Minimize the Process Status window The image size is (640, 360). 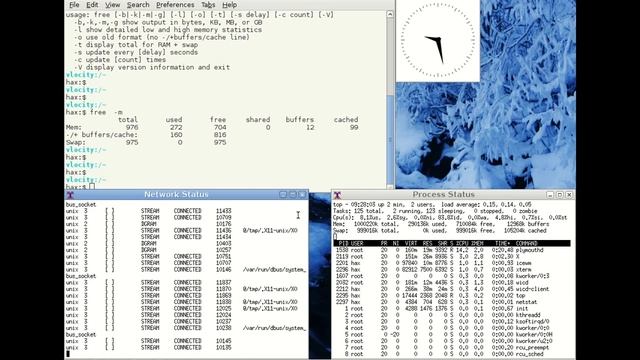550,195
